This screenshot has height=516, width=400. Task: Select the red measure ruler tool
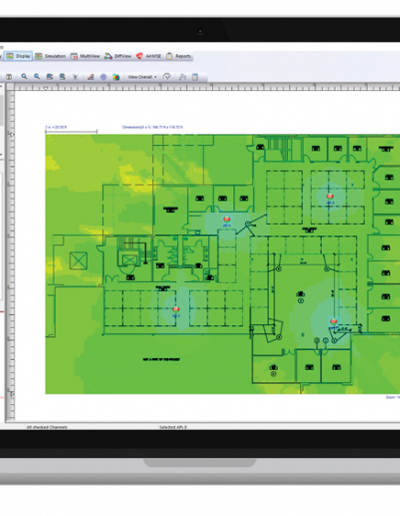90,77
